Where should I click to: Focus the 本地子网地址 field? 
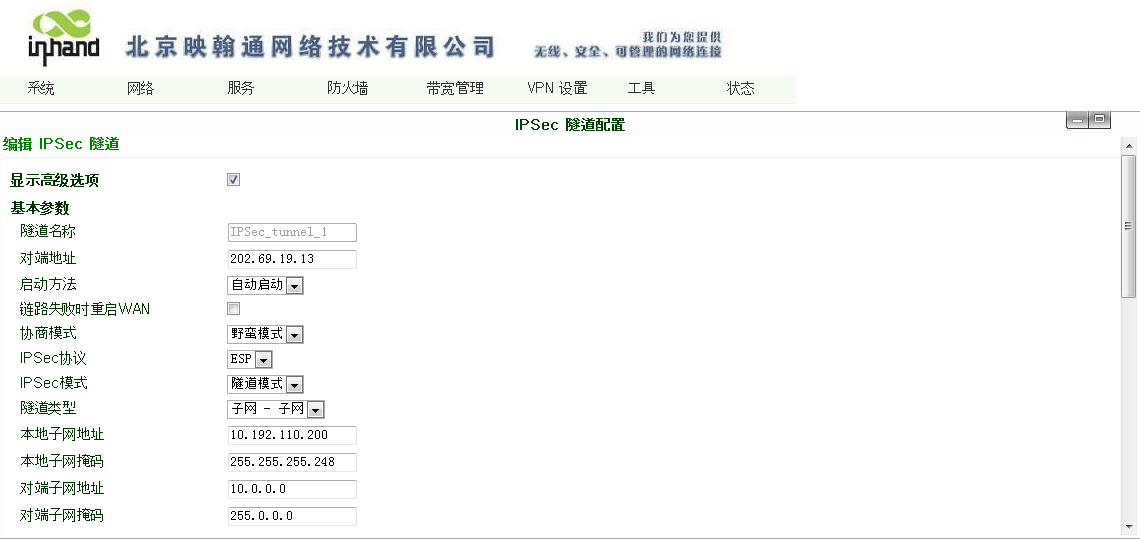[x=292, y=435]
